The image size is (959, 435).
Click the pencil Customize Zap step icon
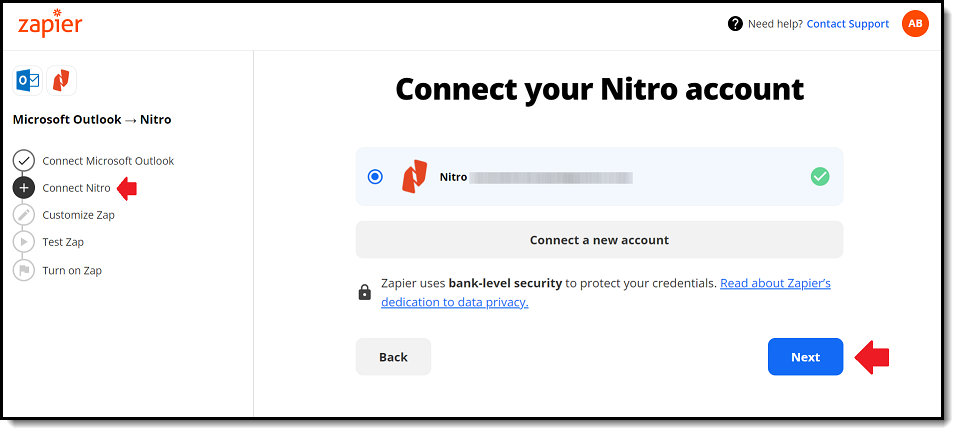coord(24,215)
